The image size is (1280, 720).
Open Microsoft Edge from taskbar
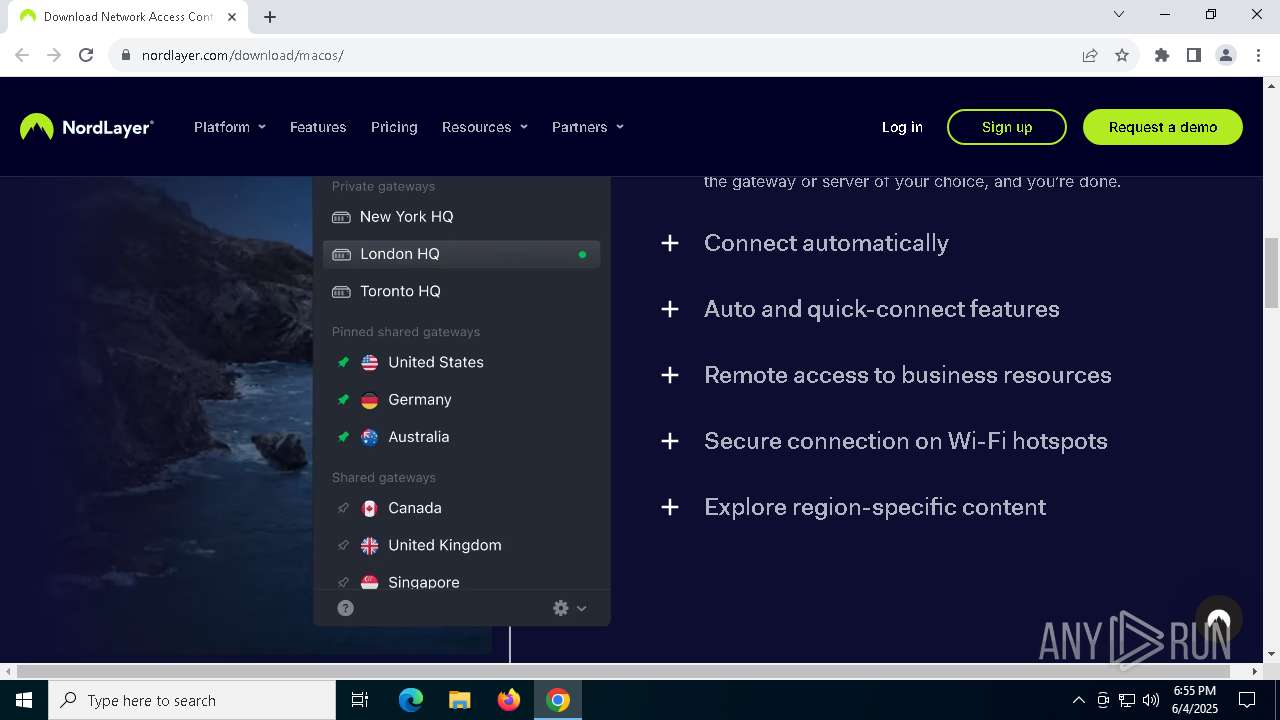click(411, 700)
